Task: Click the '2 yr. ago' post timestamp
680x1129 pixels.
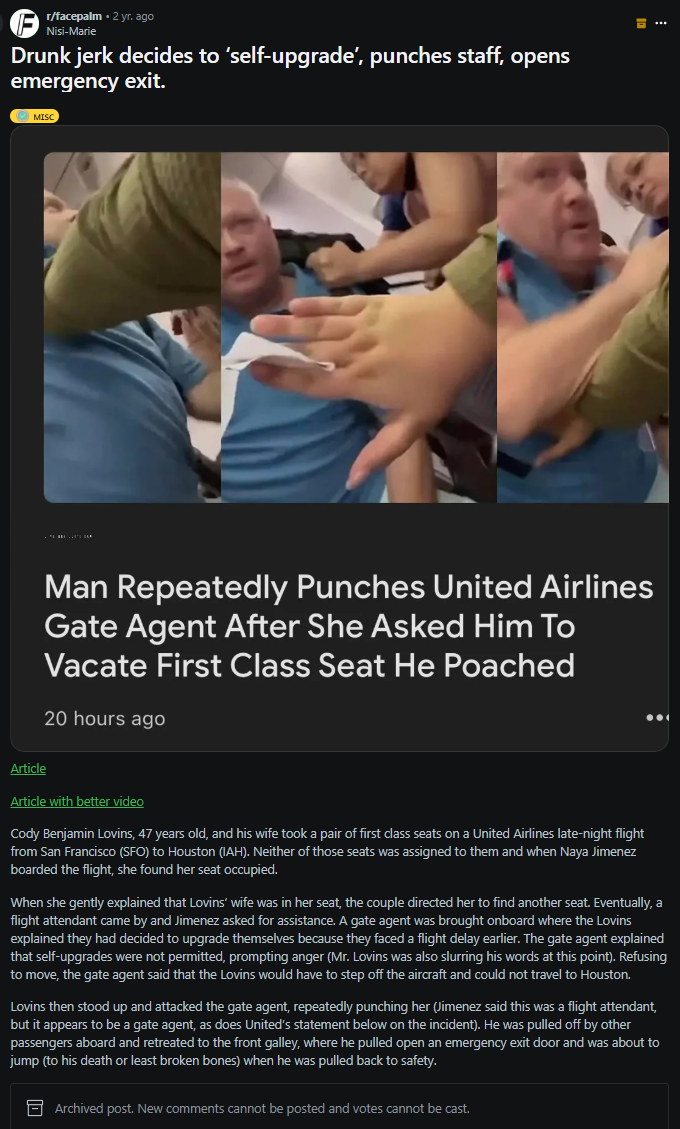Action: pyautogui.click(x=133, y=16)
